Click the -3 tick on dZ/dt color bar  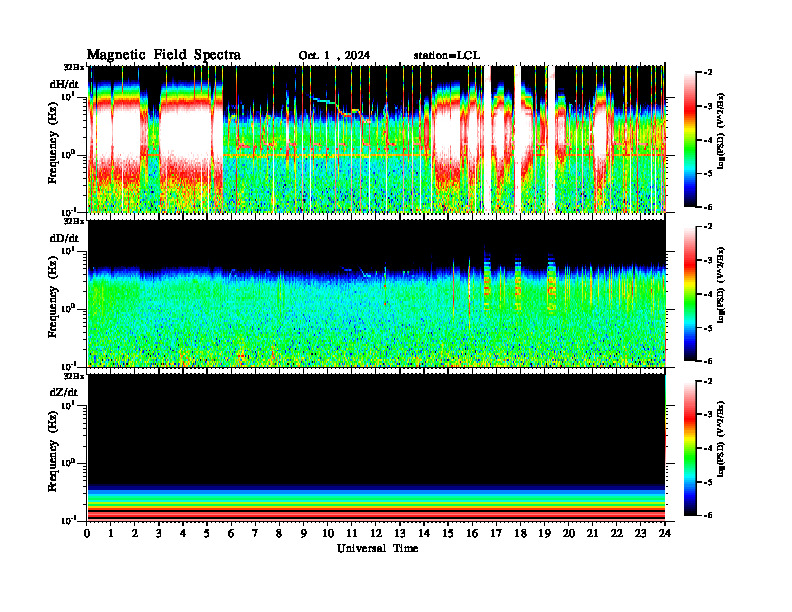pos(708,415)
